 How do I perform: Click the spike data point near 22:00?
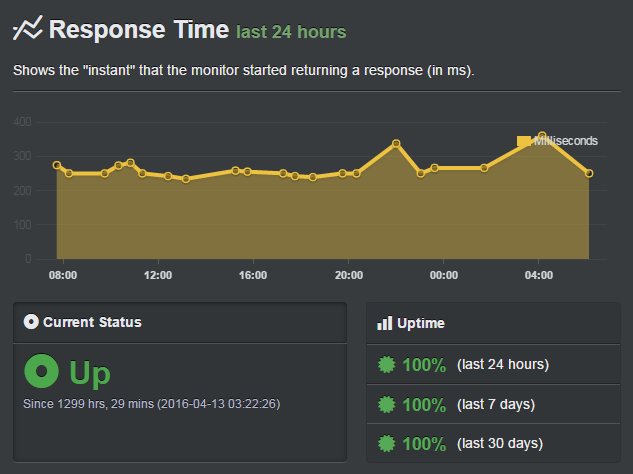click(x=396, y=144)
